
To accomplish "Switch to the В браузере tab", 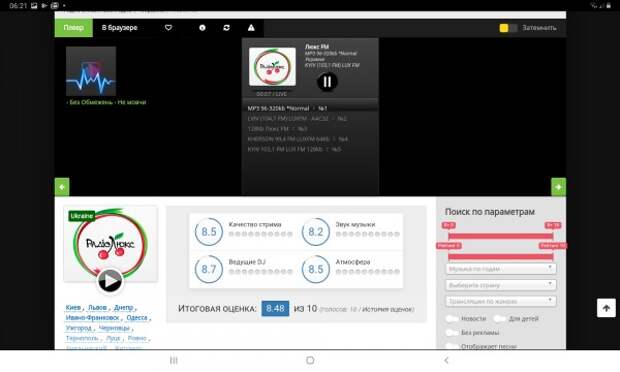I will [119, 28].
